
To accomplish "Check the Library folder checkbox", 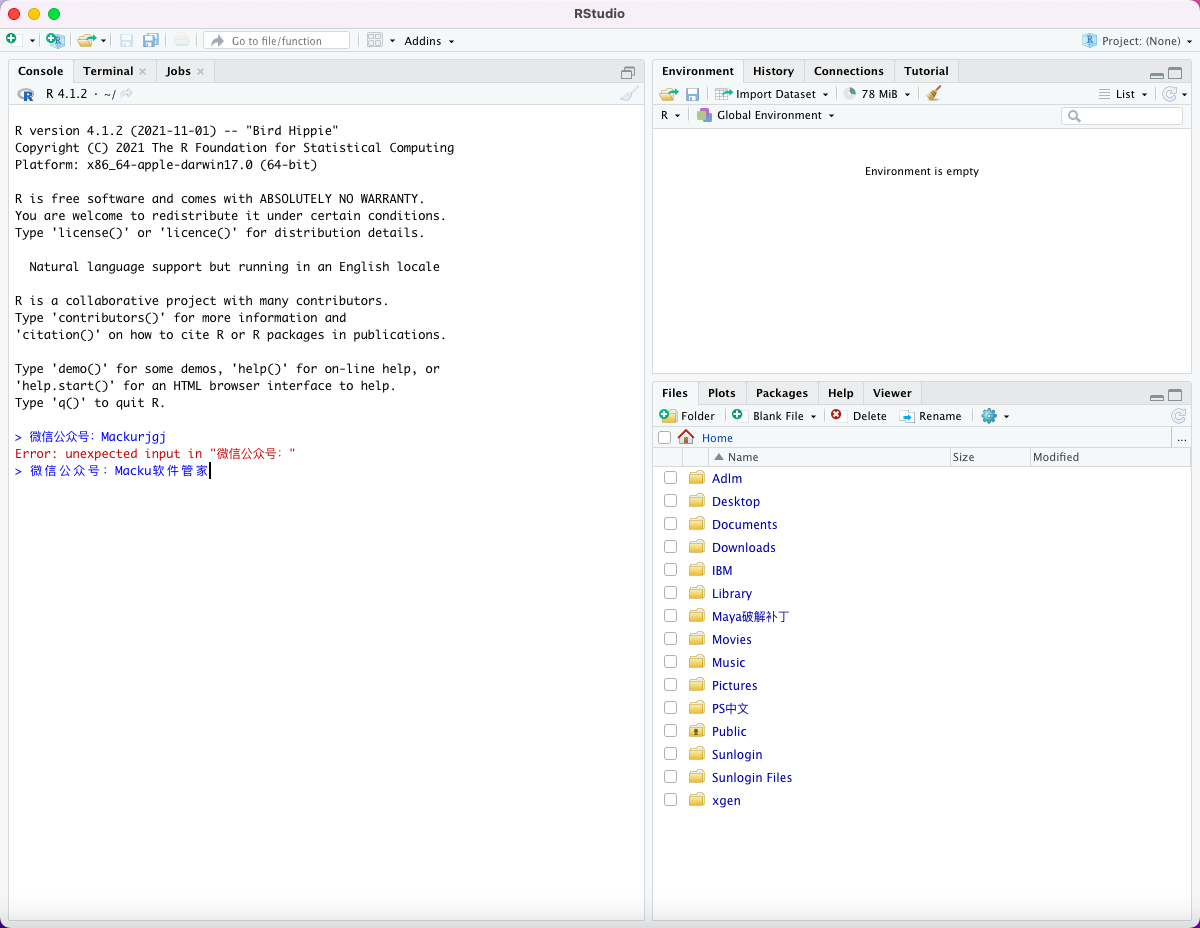I will coord(670,593).
